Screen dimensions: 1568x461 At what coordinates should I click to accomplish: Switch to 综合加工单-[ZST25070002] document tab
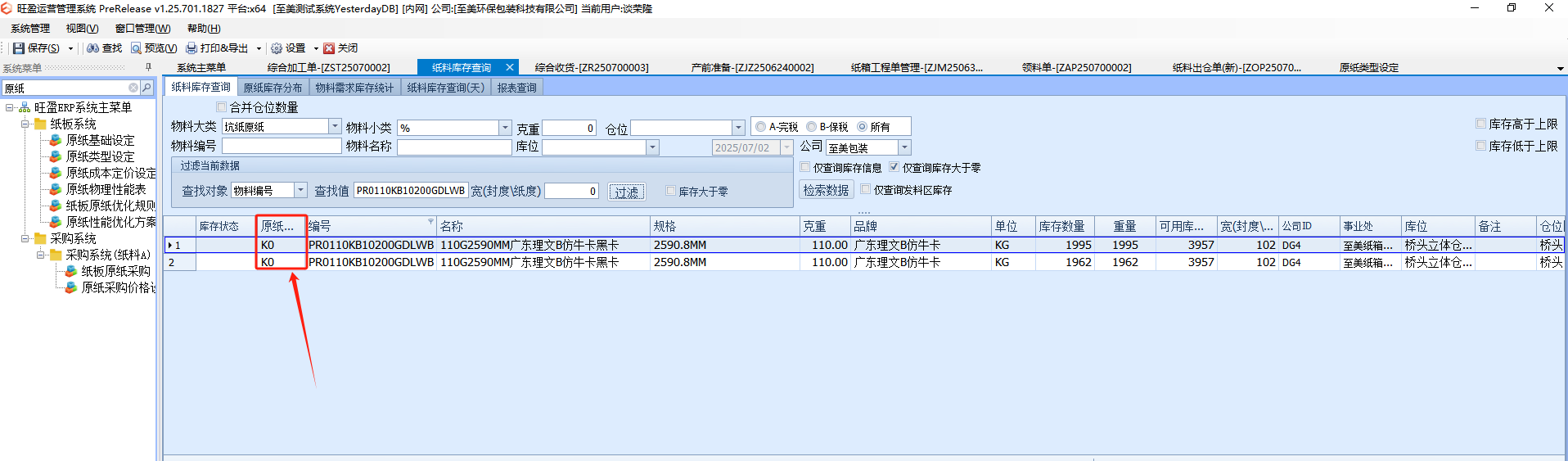click(x=329, y=67)
